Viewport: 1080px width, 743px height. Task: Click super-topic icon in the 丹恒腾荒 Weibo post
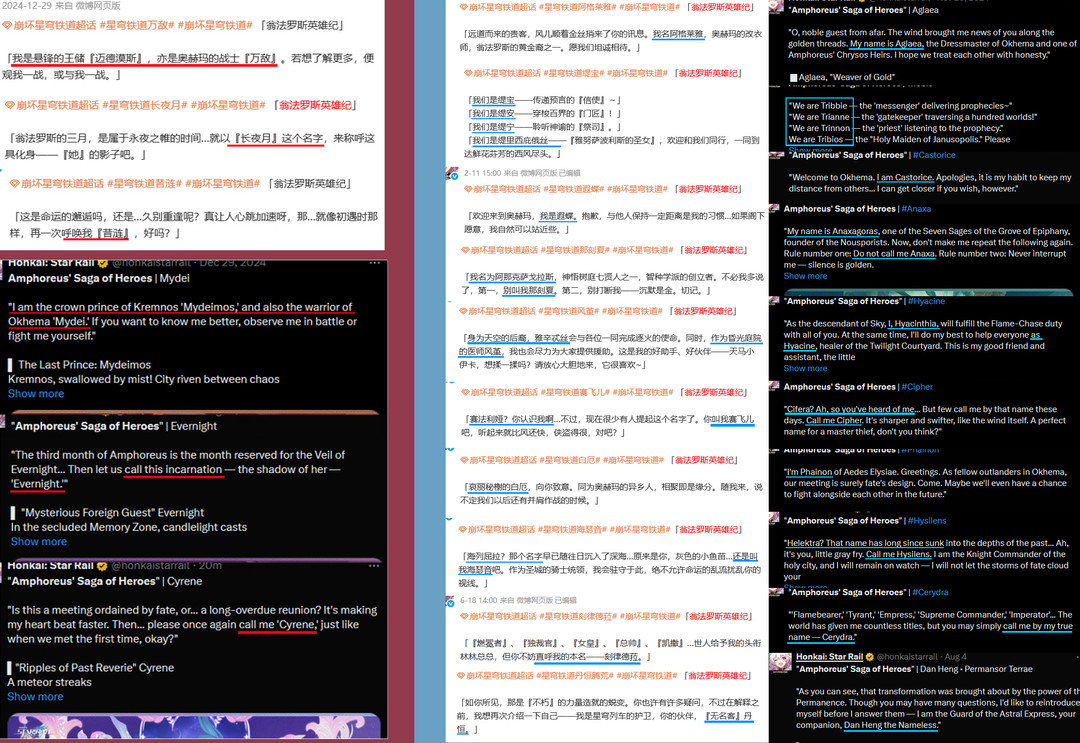point(461,676)
